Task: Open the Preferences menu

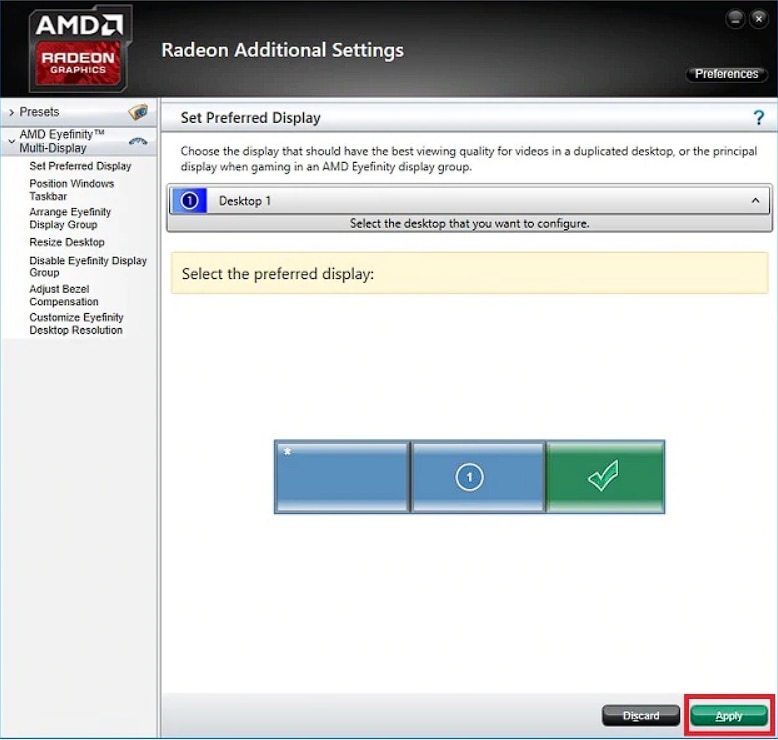Action: tap(726, 74)
